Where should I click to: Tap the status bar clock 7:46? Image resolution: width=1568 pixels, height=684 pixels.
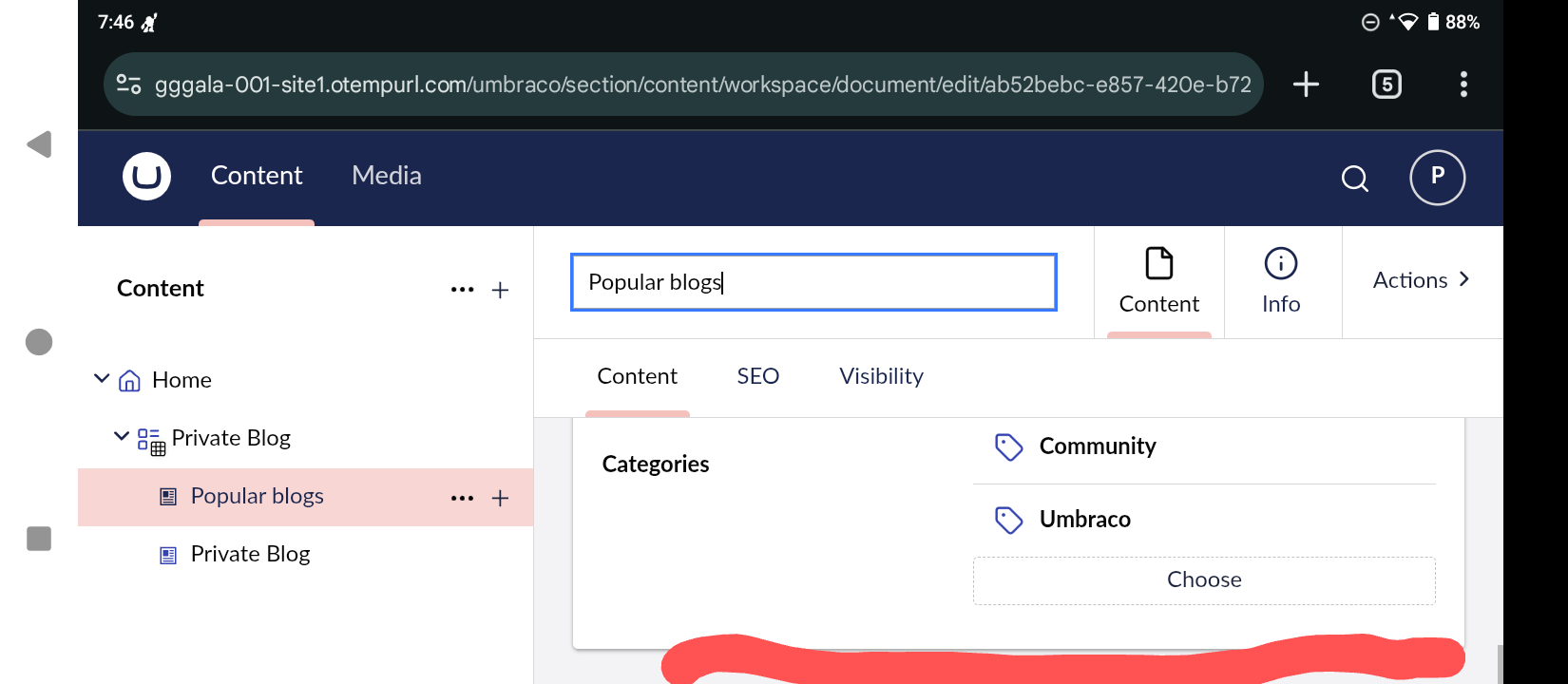coord(116,22)
